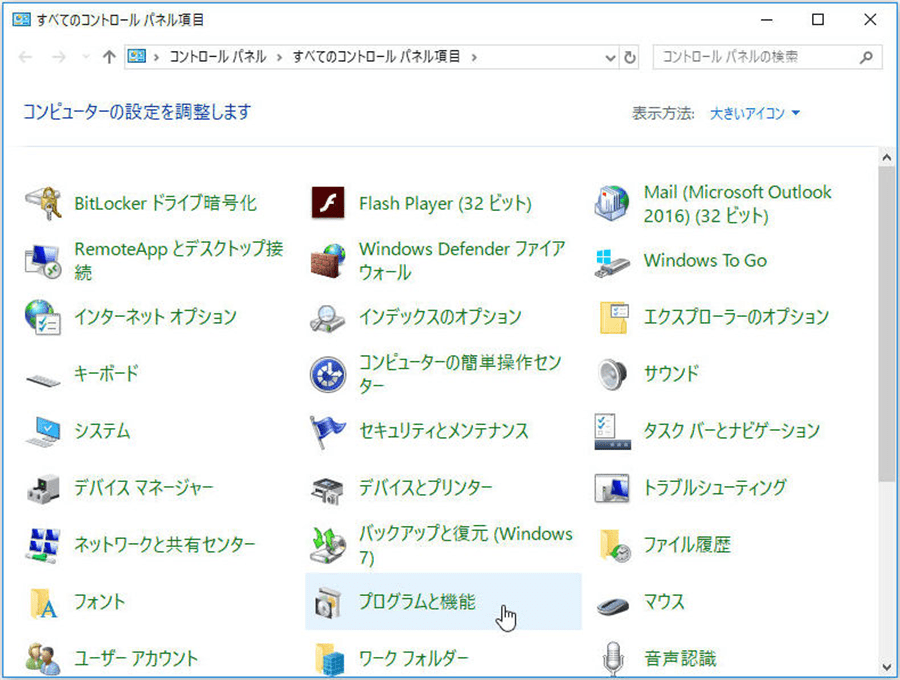Open デバイス マネージャー link
This screenshot has width=900, height=680.
(x=144, y=488)
